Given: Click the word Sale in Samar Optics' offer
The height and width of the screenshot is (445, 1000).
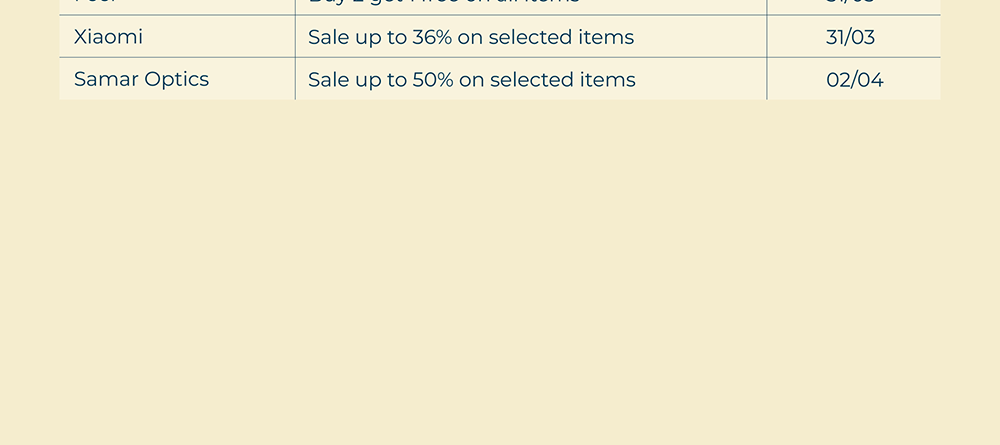Looking at the screenshot, I should [327, 80].
